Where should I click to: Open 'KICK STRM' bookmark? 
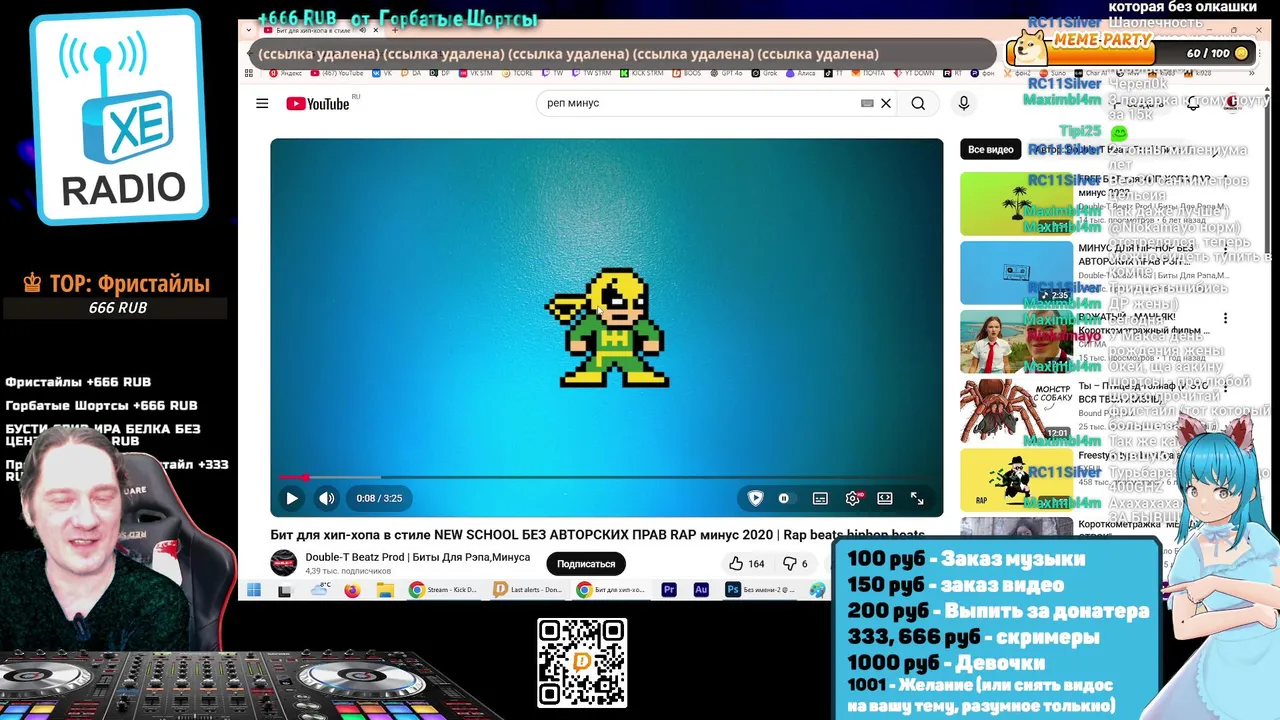pyautogui.click(x=641, y=73)
